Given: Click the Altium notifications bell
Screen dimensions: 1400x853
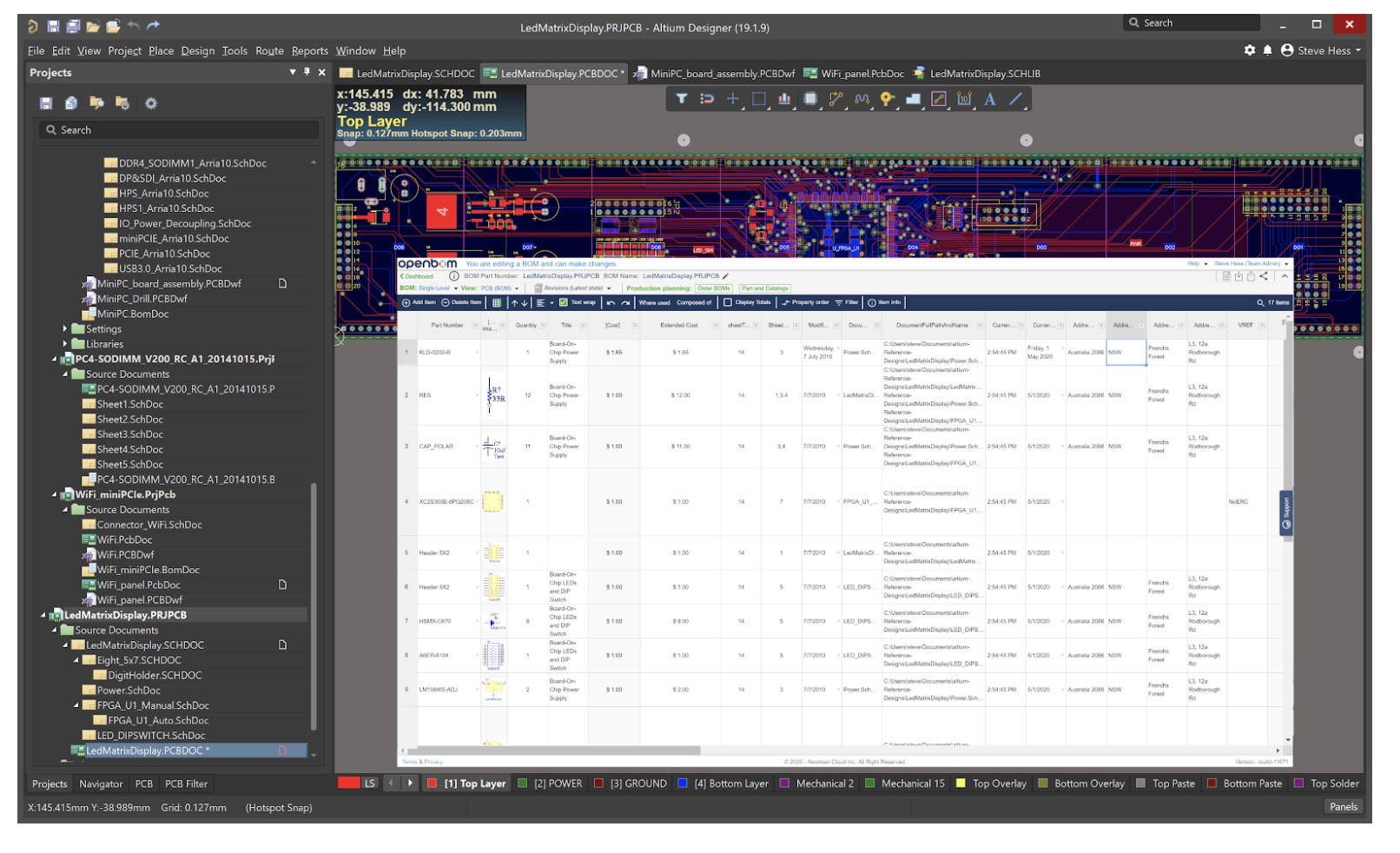Looking at the screenshot, I should pos(1267,50).
